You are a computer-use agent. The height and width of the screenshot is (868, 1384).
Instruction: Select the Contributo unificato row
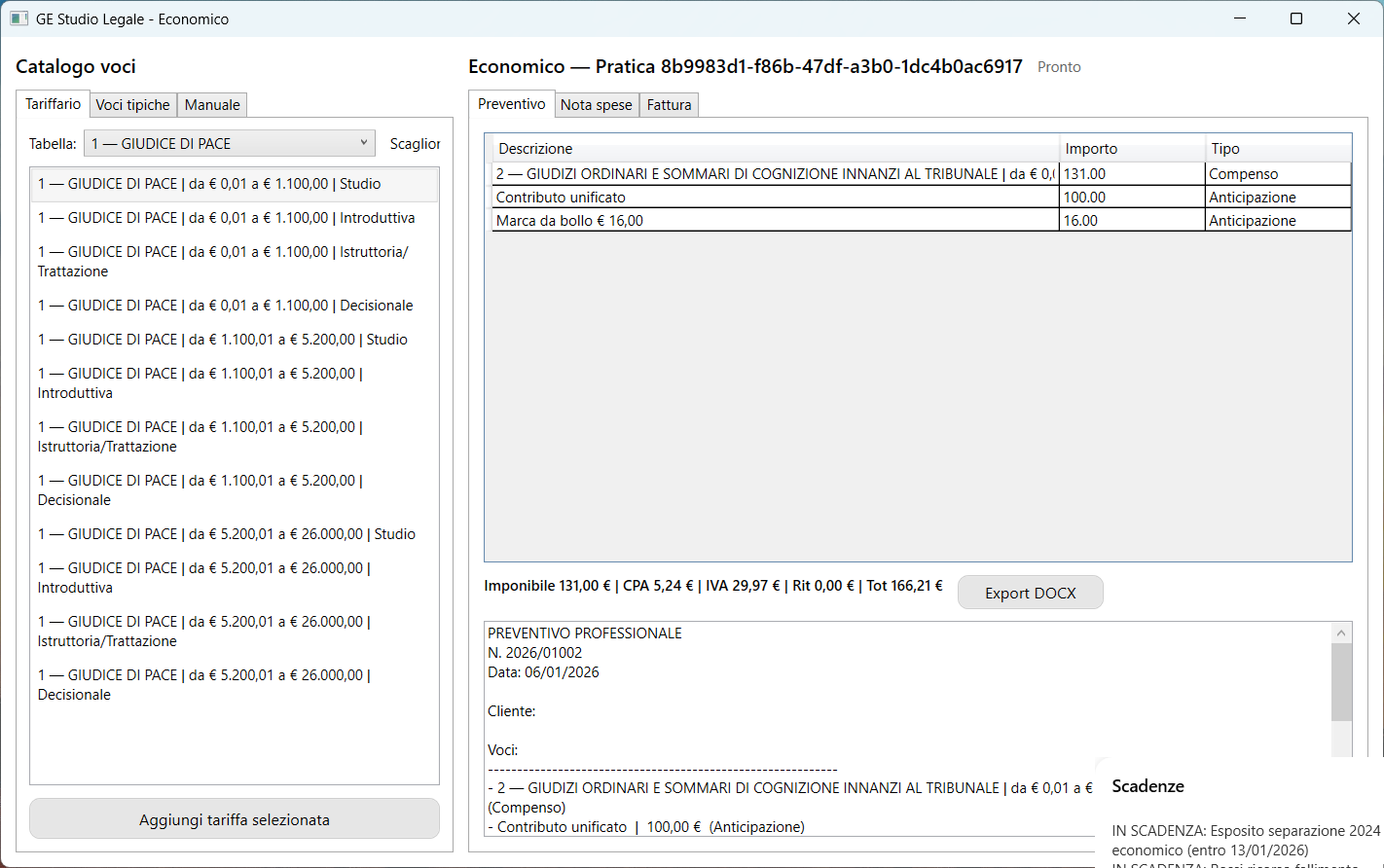tap(775, 198)
